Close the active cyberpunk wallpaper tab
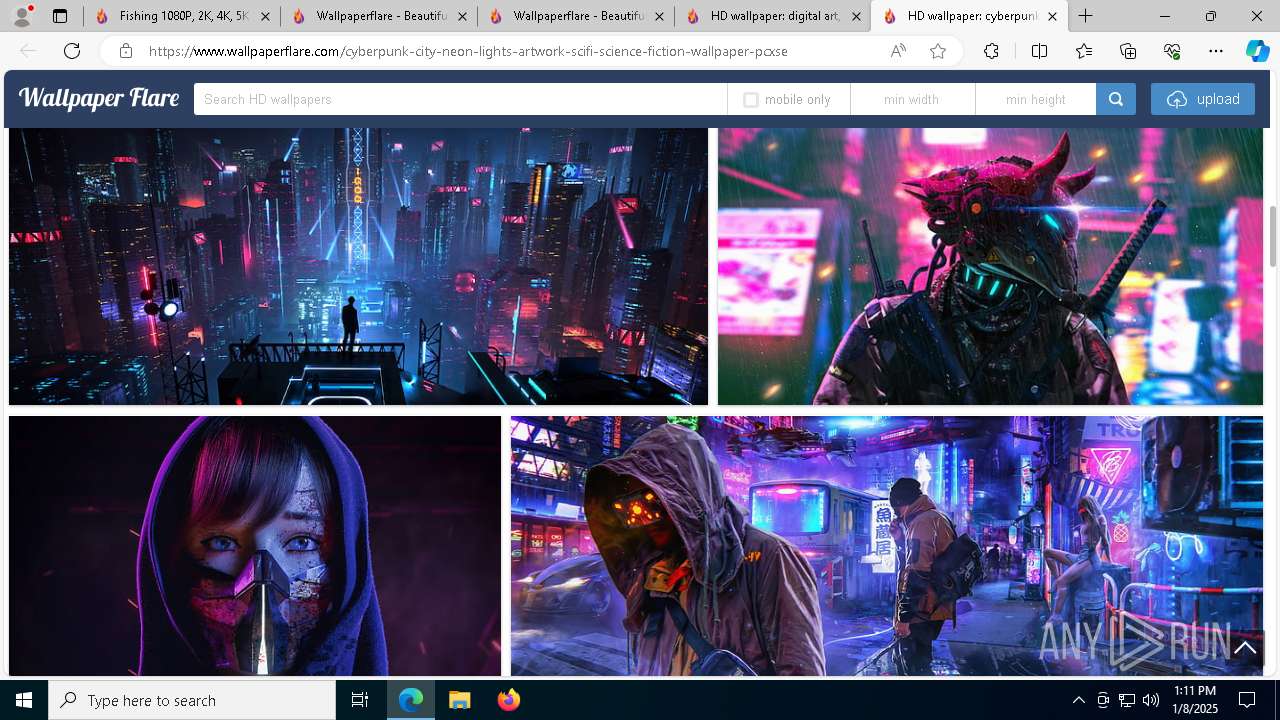Viewport: 1280px width, 720px height. (1052, 16)
